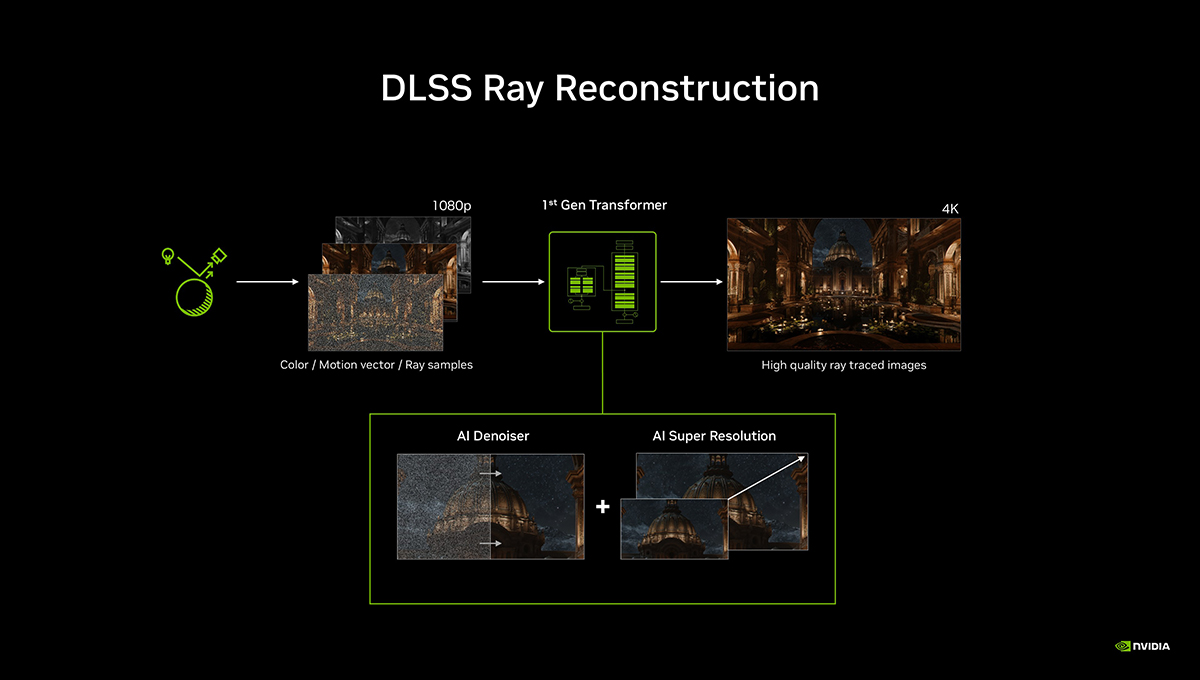The width and height of the screenshot is (1200, 680).
Task: Click the green light bulb icon
Action: click(x=167, y=256)
